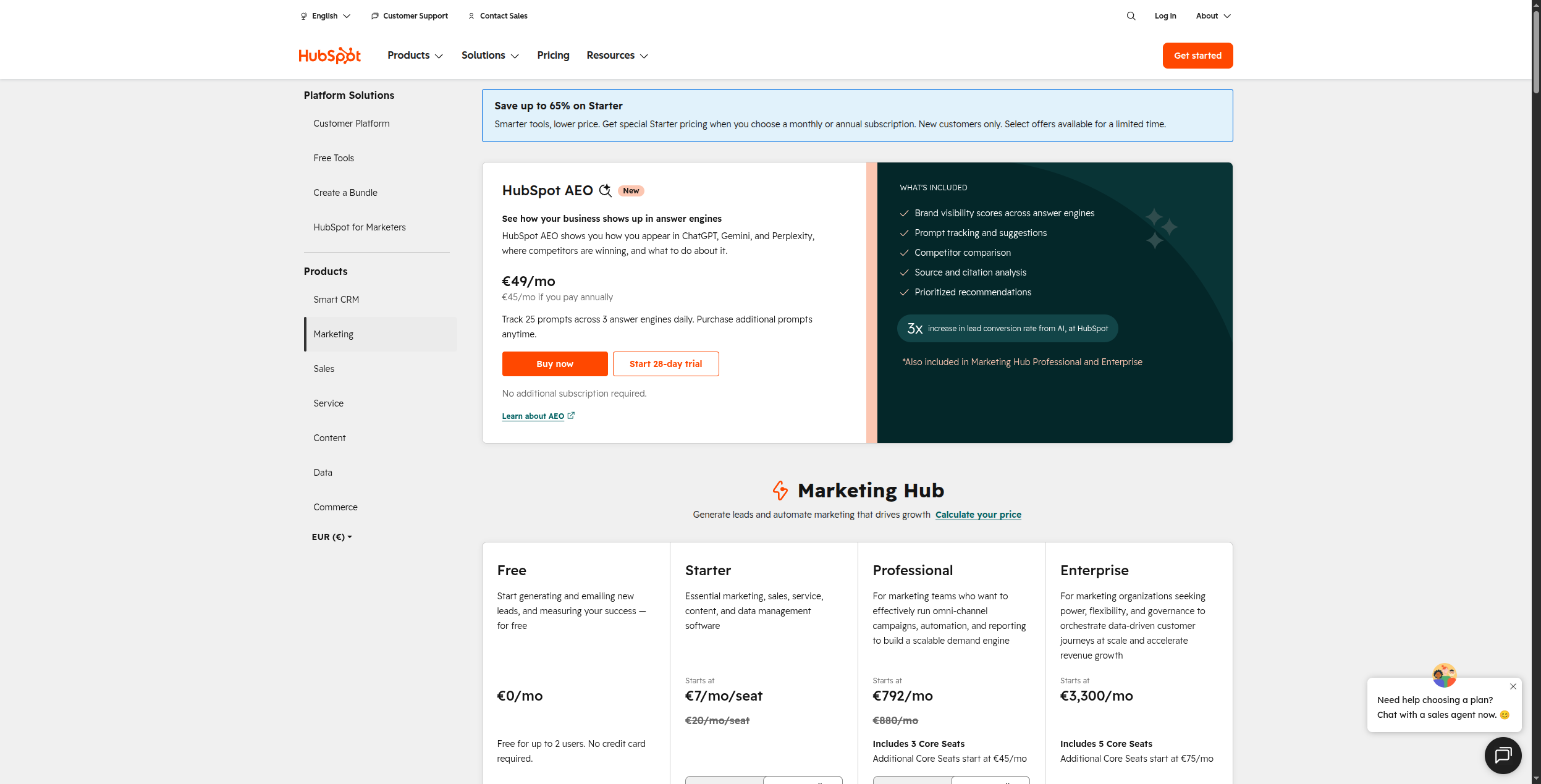Click 'Need help choosing a plan?' message
The height and width of the screenshot is (784, 1541).
(x=1435, y=700)
